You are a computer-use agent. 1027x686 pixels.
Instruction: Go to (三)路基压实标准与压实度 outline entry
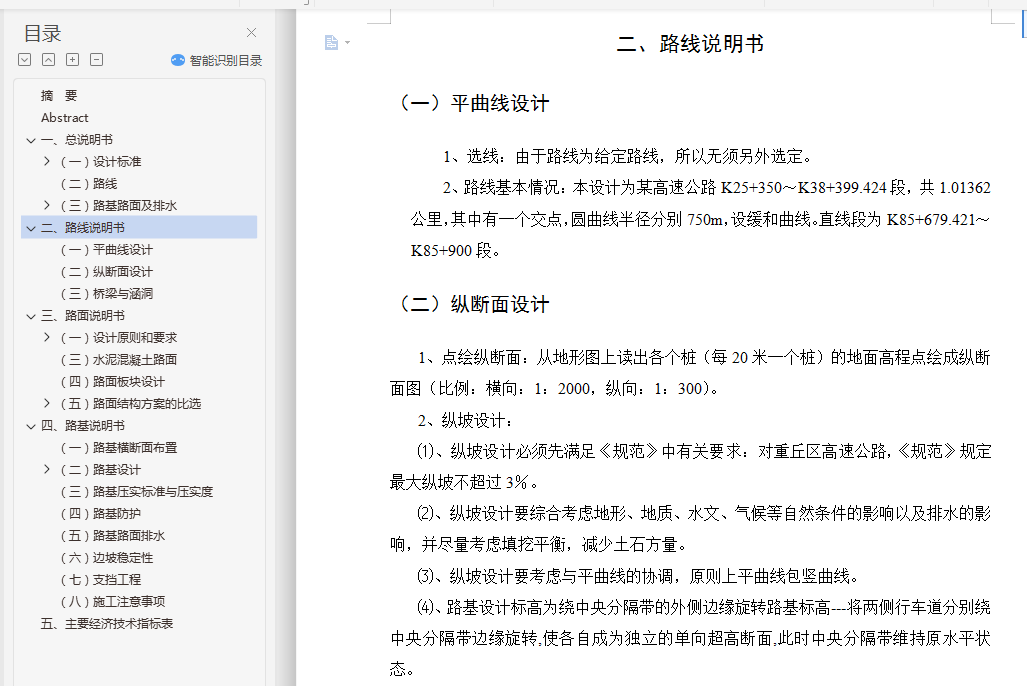pyautogui.click(x=137, y=491)
